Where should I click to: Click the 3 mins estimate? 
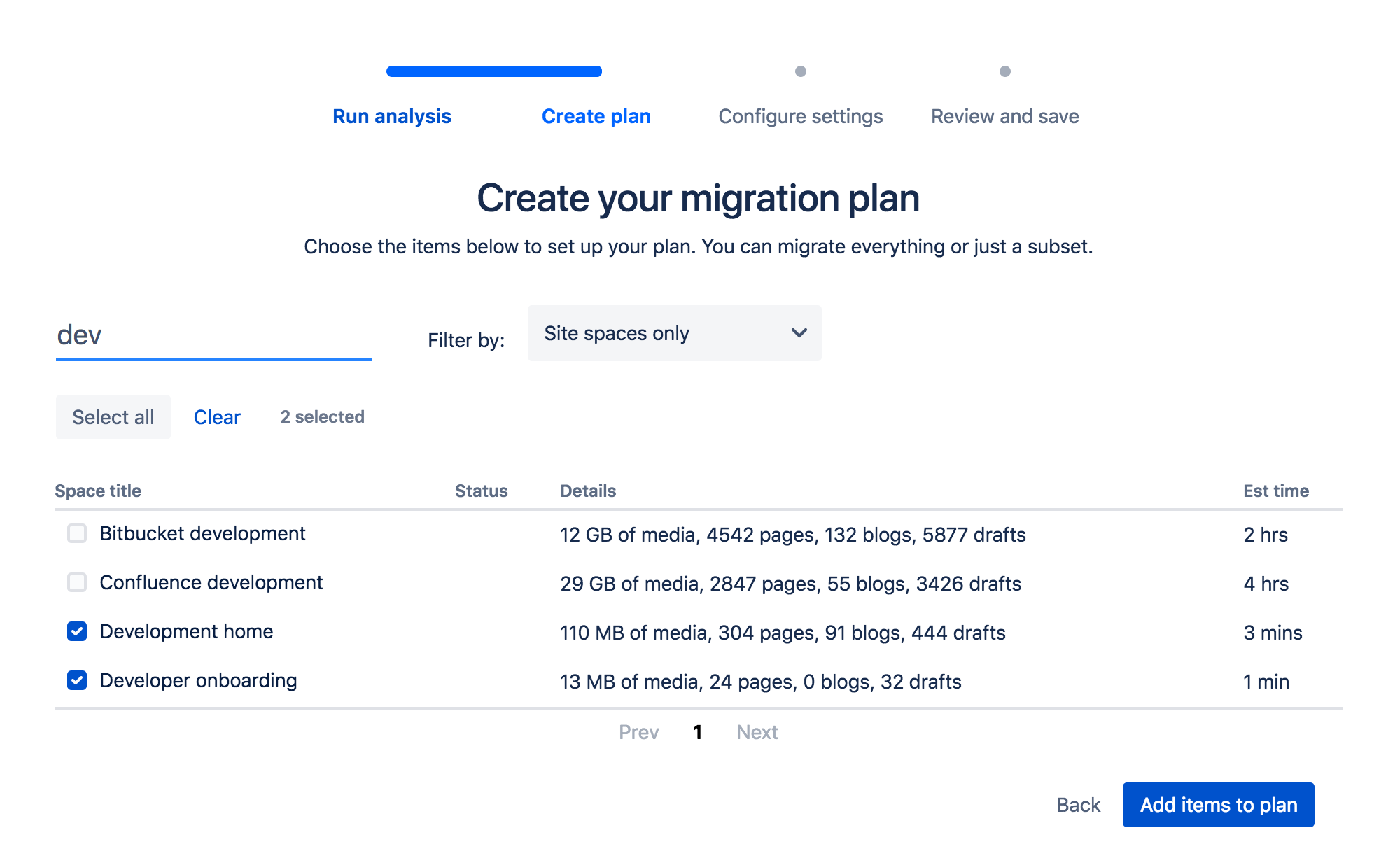click(1273, 633)
